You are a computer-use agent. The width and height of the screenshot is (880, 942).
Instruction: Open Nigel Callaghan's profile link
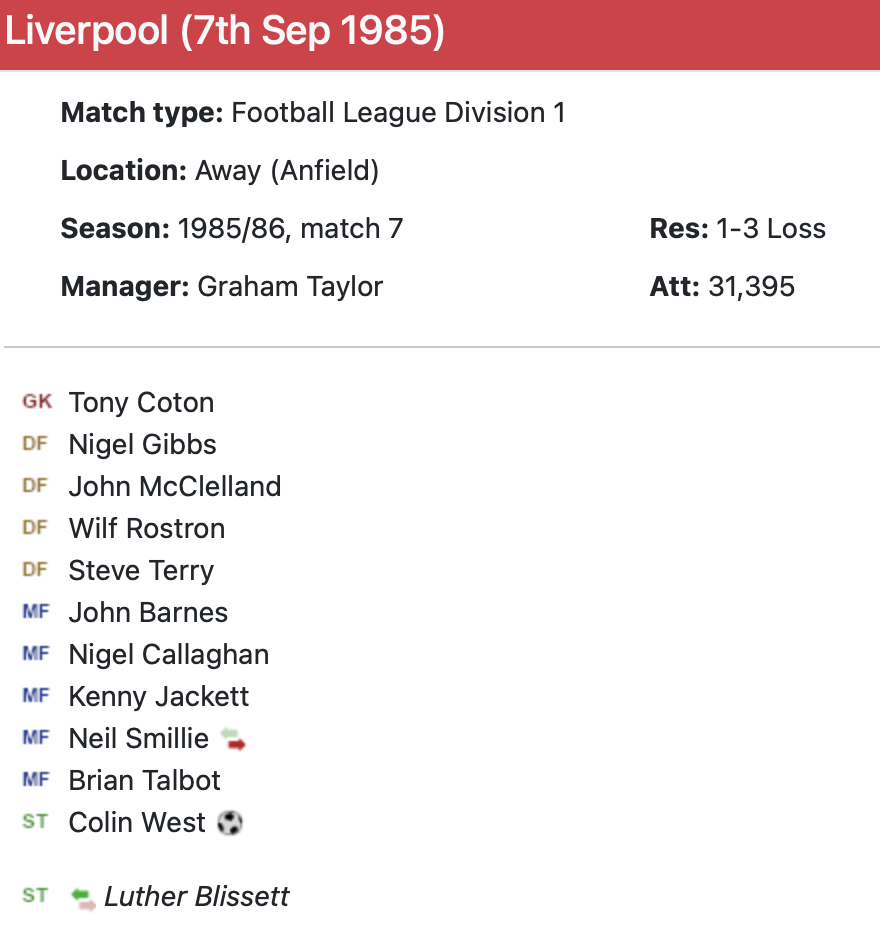pyautogui.click(x=169, y=655)
